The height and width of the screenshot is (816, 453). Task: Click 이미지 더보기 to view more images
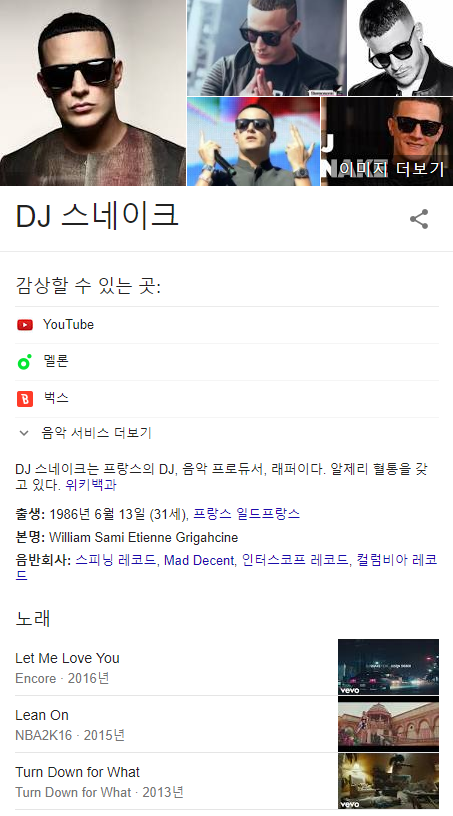[391, 169]
